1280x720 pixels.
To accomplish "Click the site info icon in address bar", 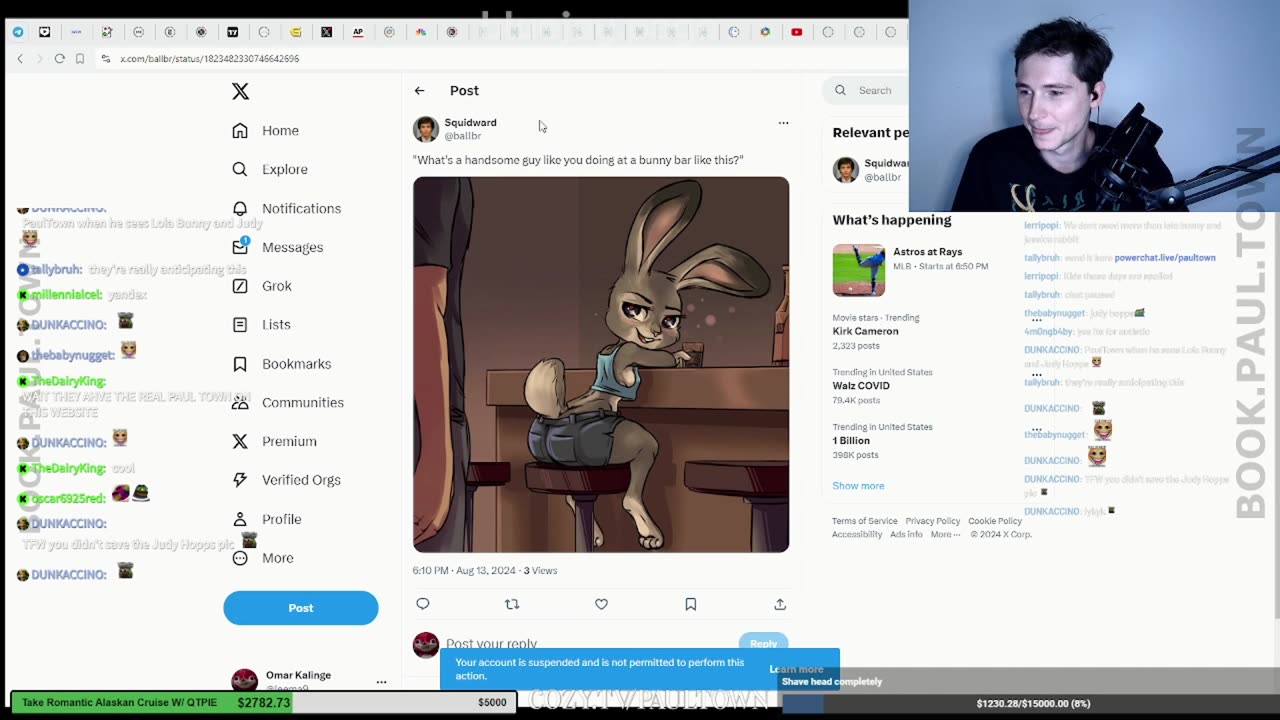I will (105, 59).
